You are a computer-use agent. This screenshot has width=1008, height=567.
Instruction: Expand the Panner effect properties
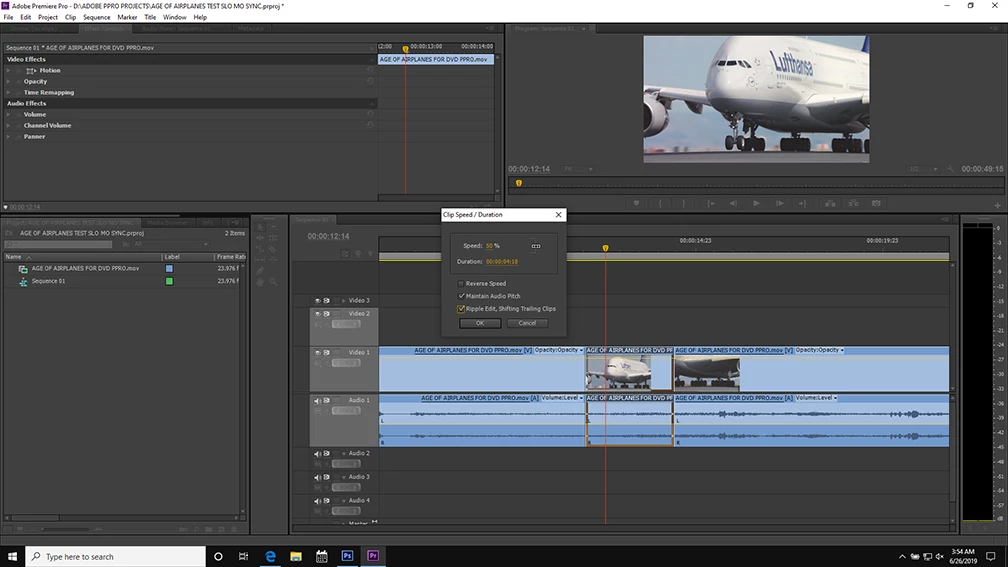(8, 136)
